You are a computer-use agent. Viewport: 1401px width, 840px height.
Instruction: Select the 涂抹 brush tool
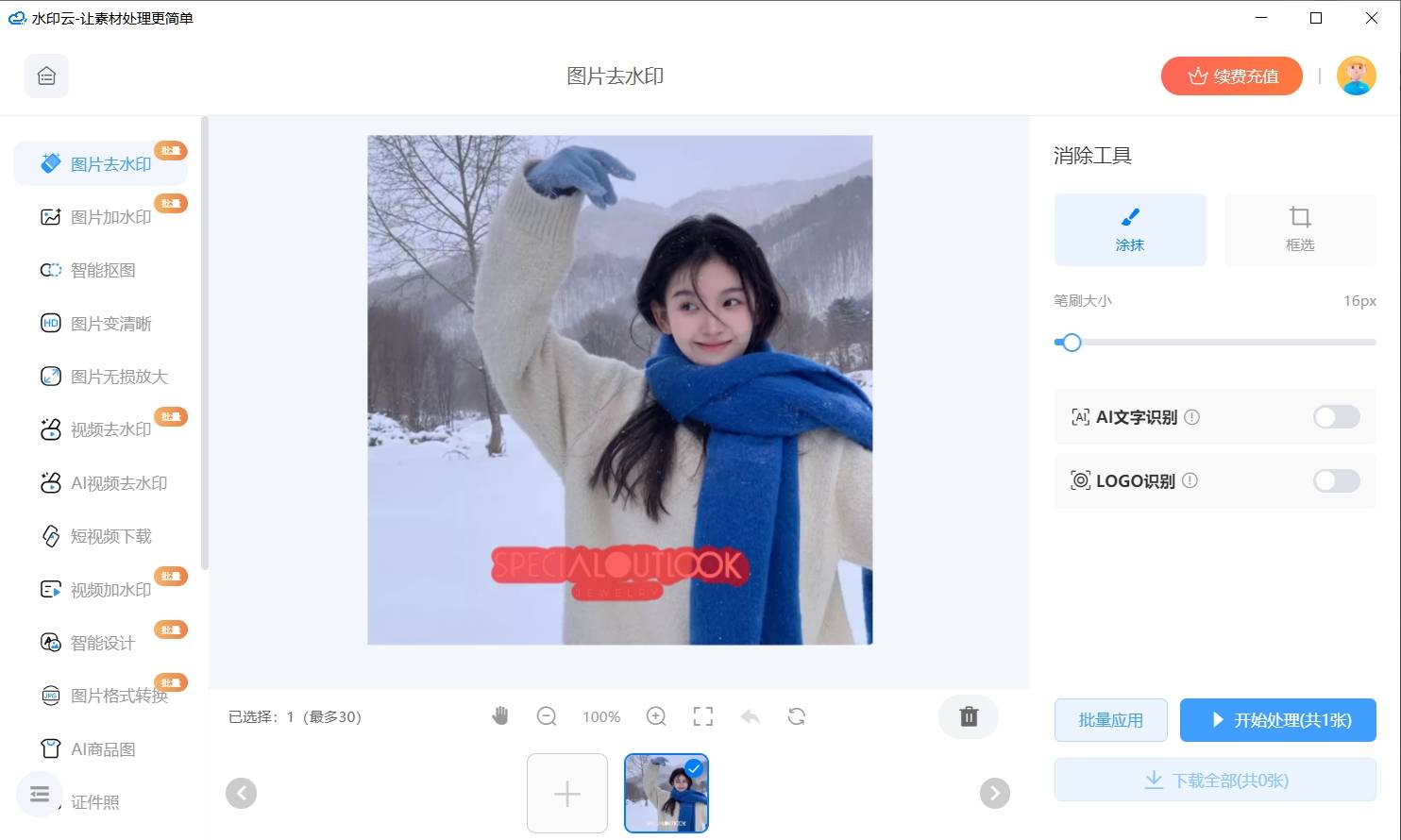[1130, 229]
